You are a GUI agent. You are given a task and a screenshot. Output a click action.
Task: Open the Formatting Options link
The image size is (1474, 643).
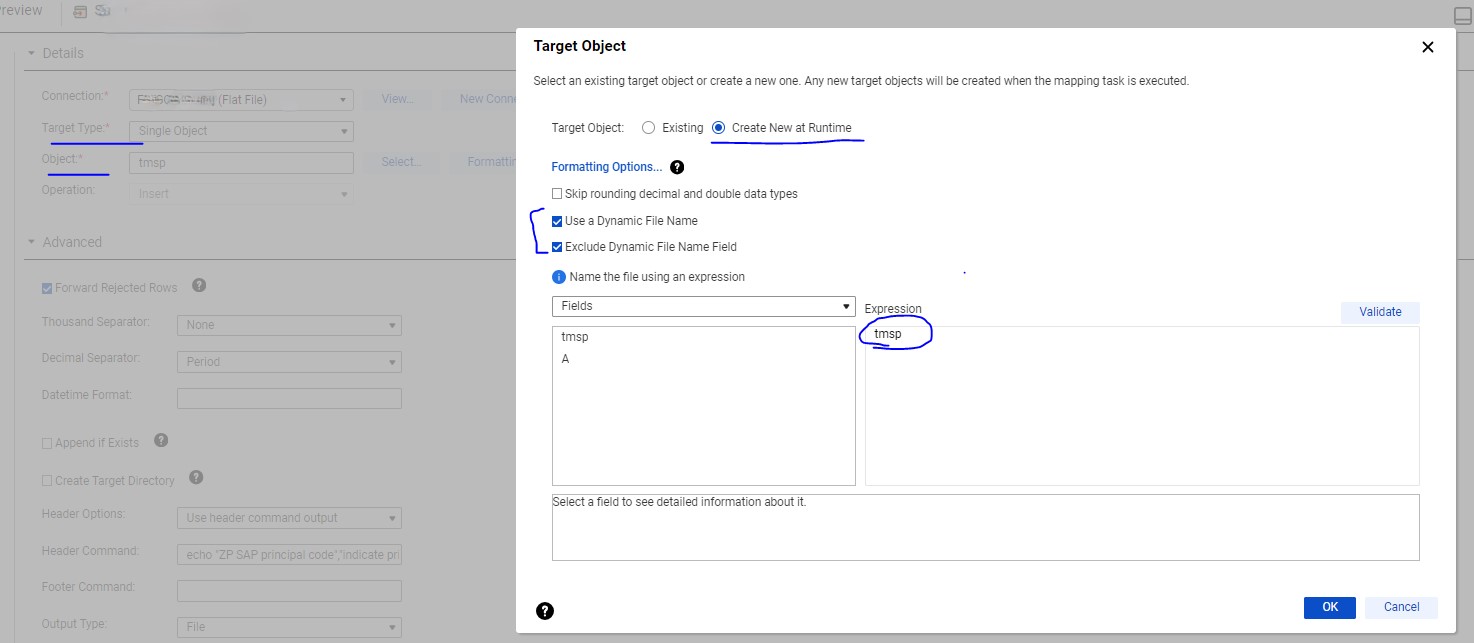click(606, 167)
